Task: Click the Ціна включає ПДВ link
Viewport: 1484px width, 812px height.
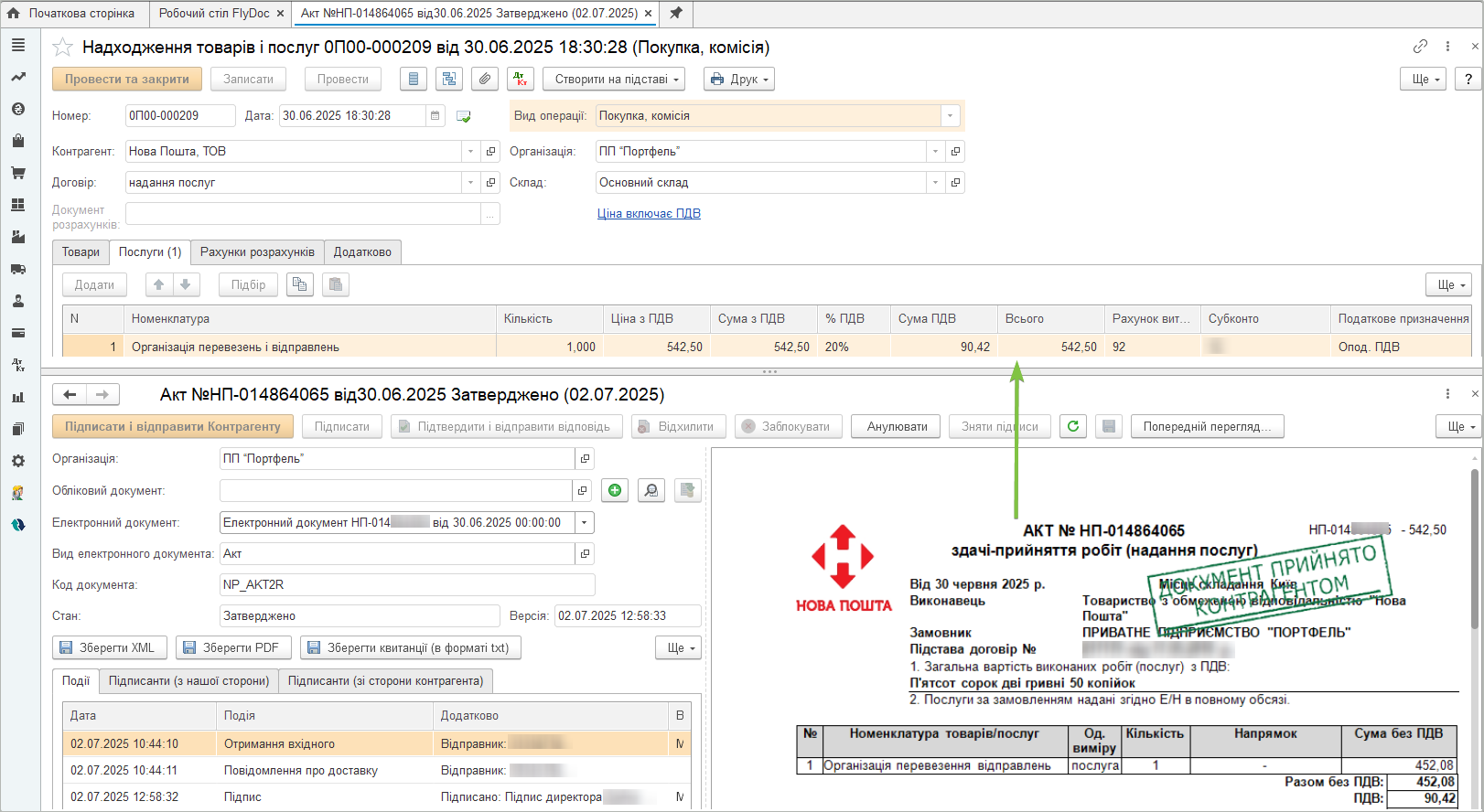Action: [649, 214]
